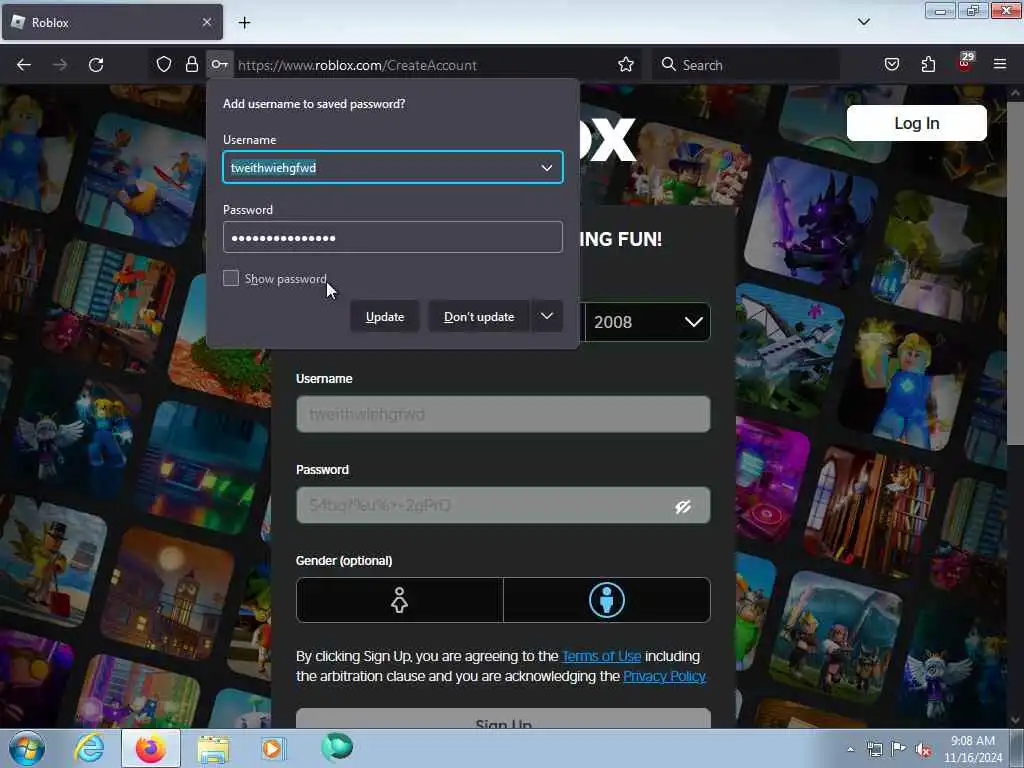Click the Log In button
1024x768 pixels.
pyautogui.click(x=916, y=123)
